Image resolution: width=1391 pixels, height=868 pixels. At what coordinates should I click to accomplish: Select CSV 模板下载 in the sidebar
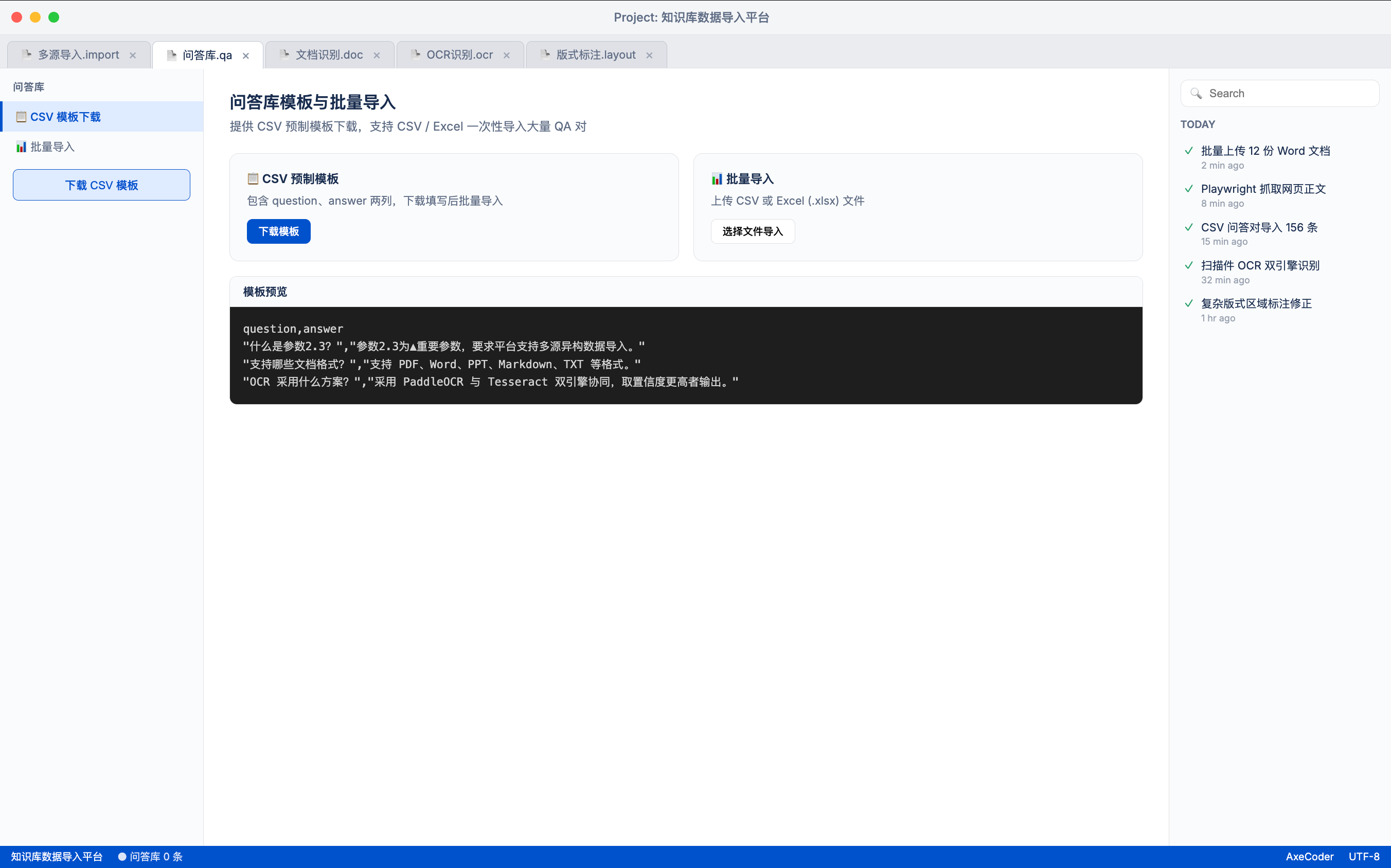coord(102,117)
